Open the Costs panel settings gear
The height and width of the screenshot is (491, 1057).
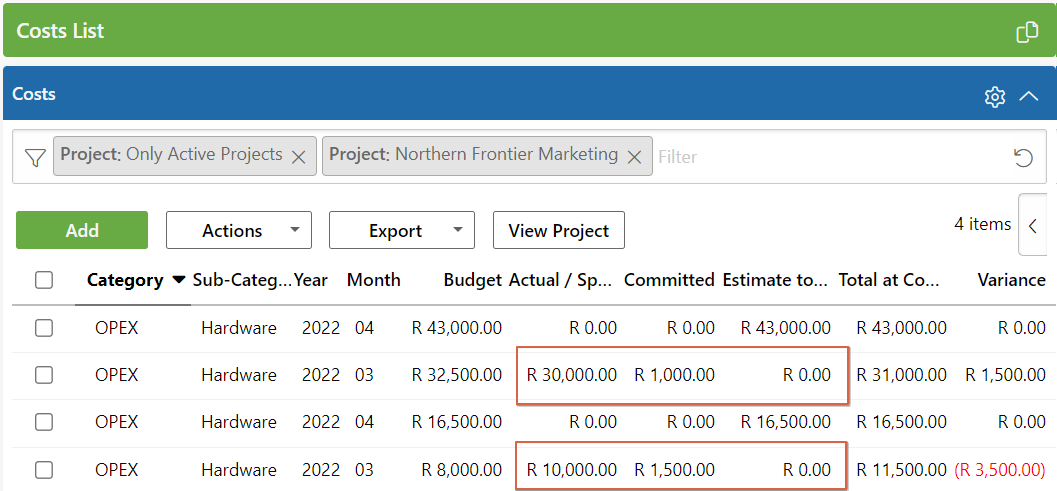tap(994, 96)
